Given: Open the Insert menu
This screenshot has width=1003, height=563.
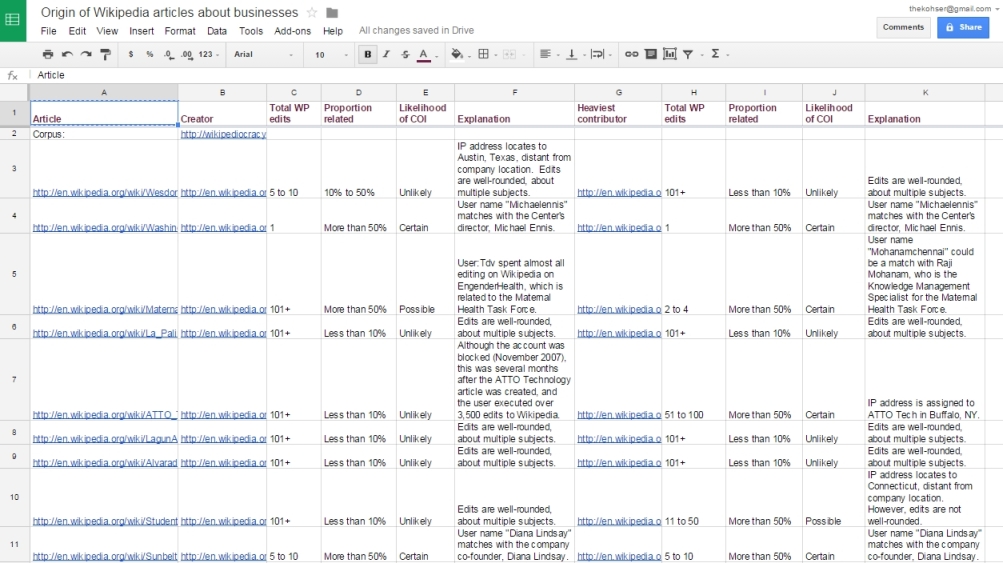Looking at the screenshot, I should (141, 31).
